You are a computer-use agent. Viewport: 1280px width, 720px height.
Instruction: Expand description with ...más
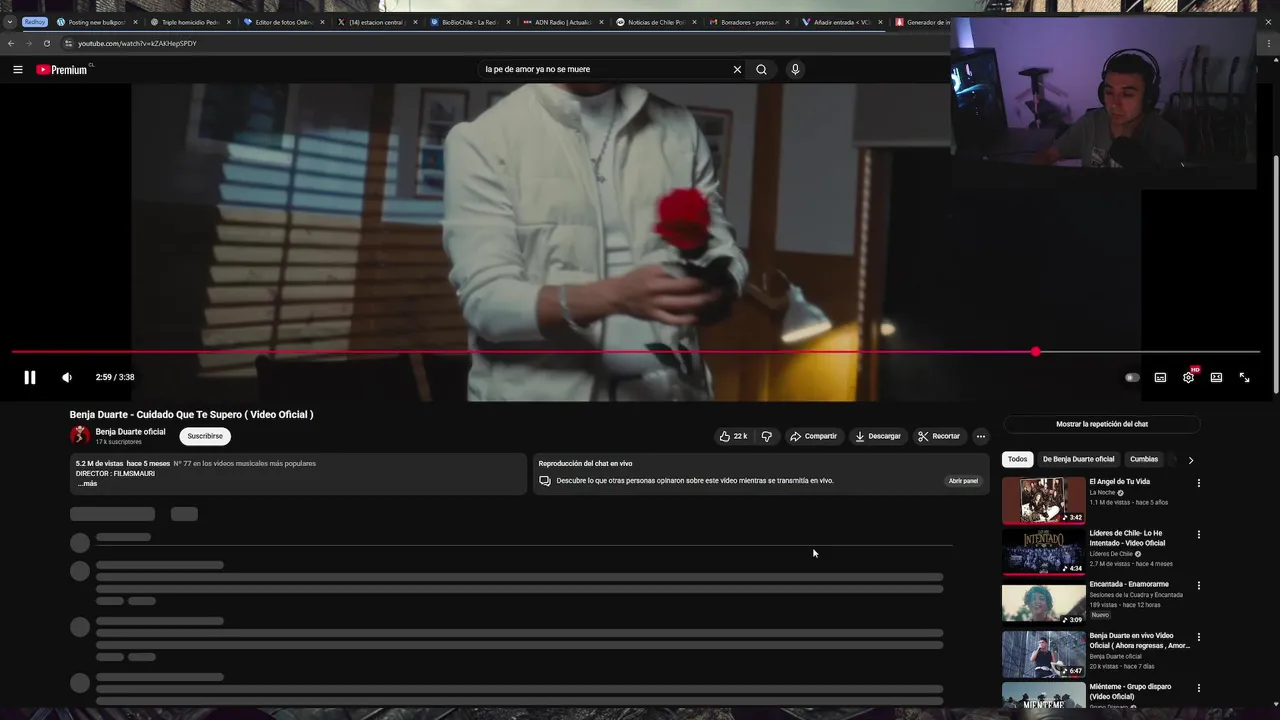tap(87, 484)
